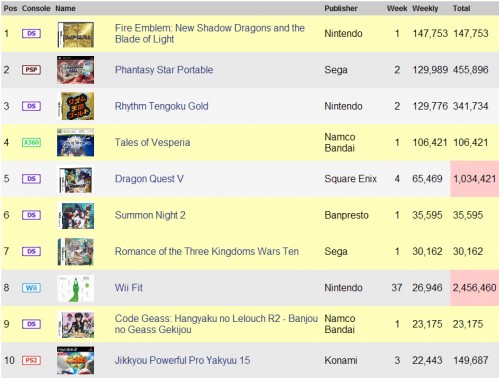Viewport: 499px width, 378px height.
Task: Click the X360 console badge for Tales of Vesperia
Action: [x=31, y=142]
